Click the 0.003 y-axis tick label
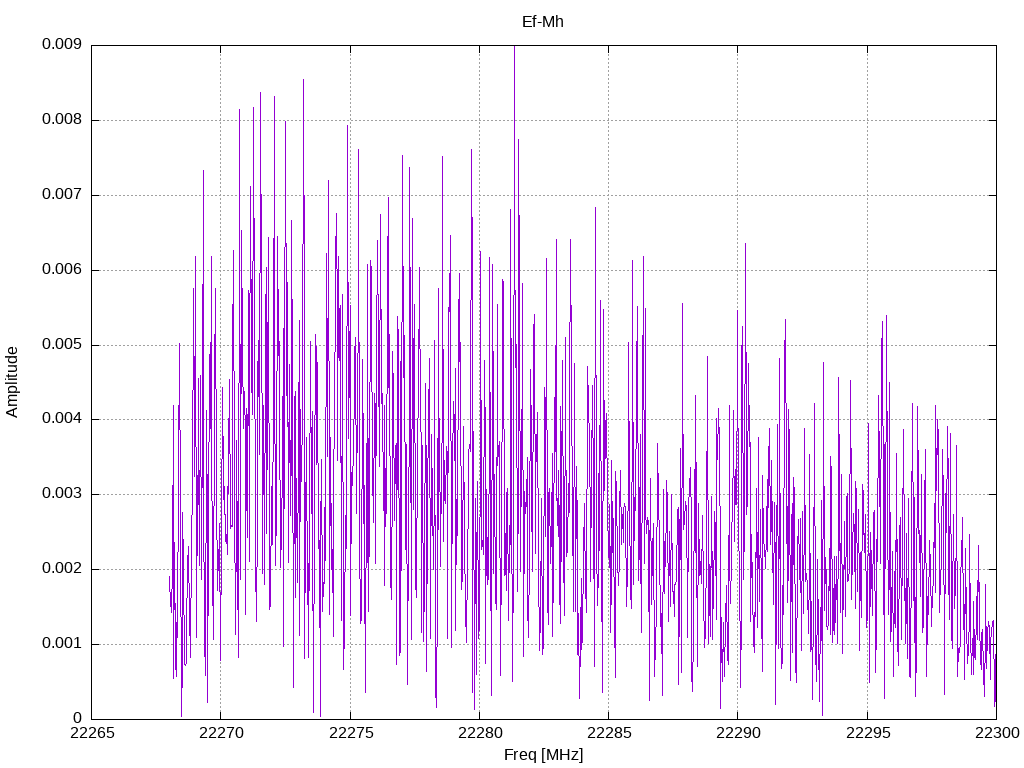This screenshot has width=1024, height=768. [x=62, y=494]
